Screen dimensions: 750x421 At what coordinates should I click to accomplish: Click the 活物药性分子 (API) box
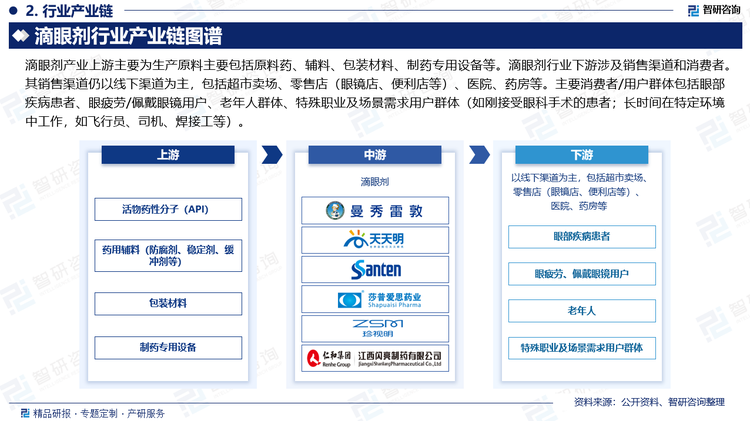[x=168, y=210]
